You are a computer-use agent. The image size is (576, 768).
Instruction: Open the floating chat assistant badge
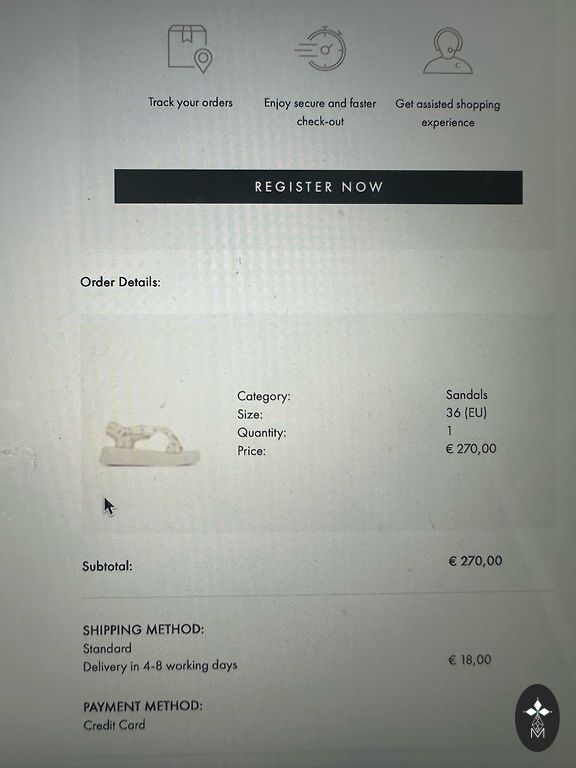(537, 718)
